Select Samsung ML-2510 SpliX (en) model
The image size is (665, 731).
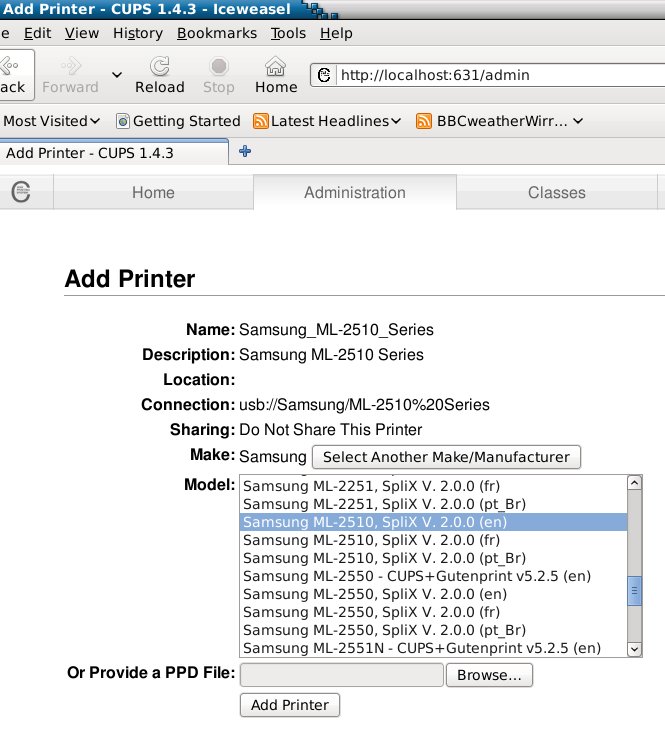point(434,522)
